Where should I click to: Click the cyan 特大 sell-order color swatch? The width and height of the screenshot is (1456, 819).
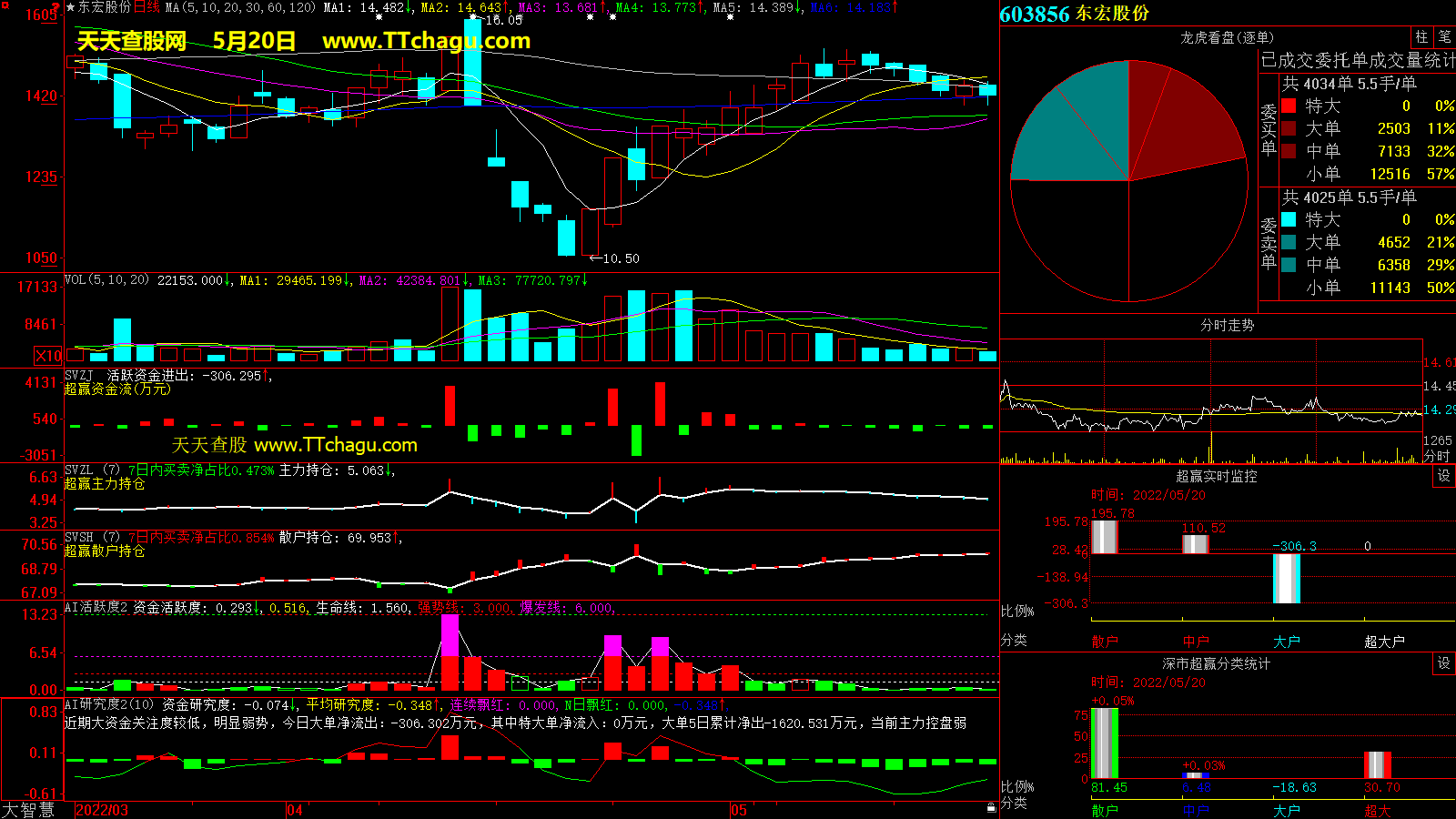pos(1289,219)
